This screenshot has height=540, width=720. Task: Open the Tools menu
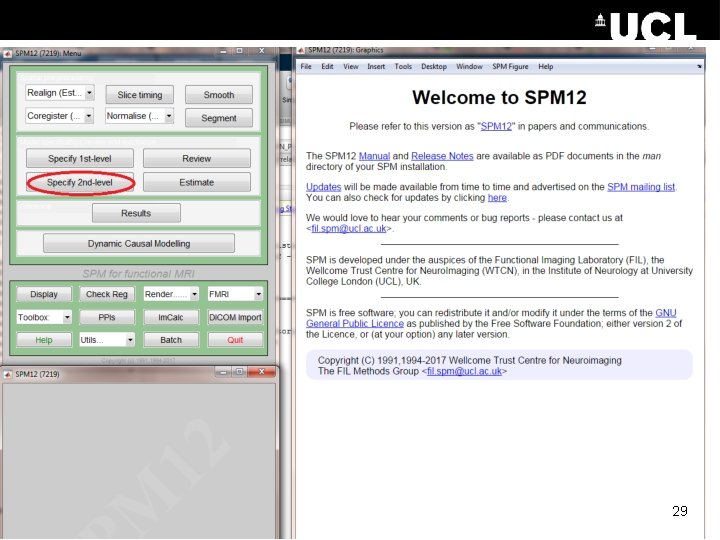pos(403,67)
